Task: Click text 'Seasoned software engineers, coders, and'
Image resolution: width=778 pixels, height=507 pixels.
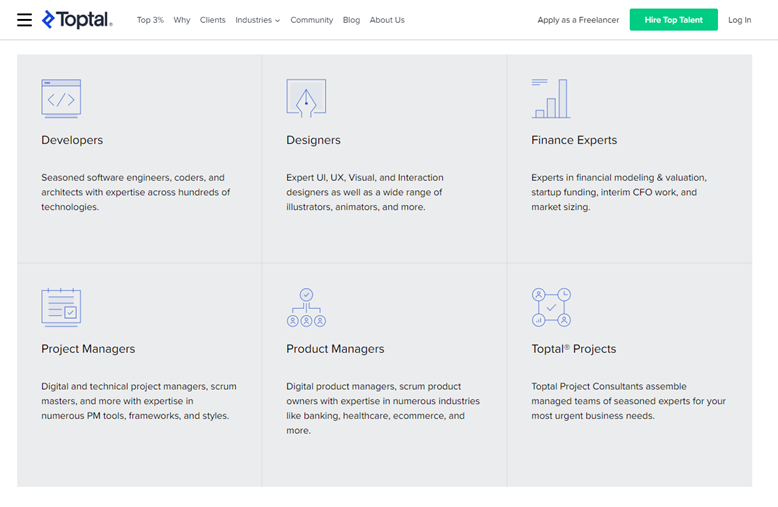Action: pos(133,178)
